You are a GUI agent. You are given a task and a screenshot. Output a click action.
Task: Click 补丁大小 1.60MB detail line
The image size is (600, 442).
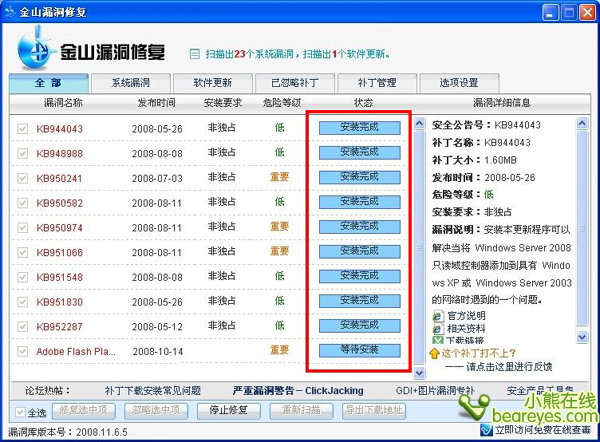[474, 160]
